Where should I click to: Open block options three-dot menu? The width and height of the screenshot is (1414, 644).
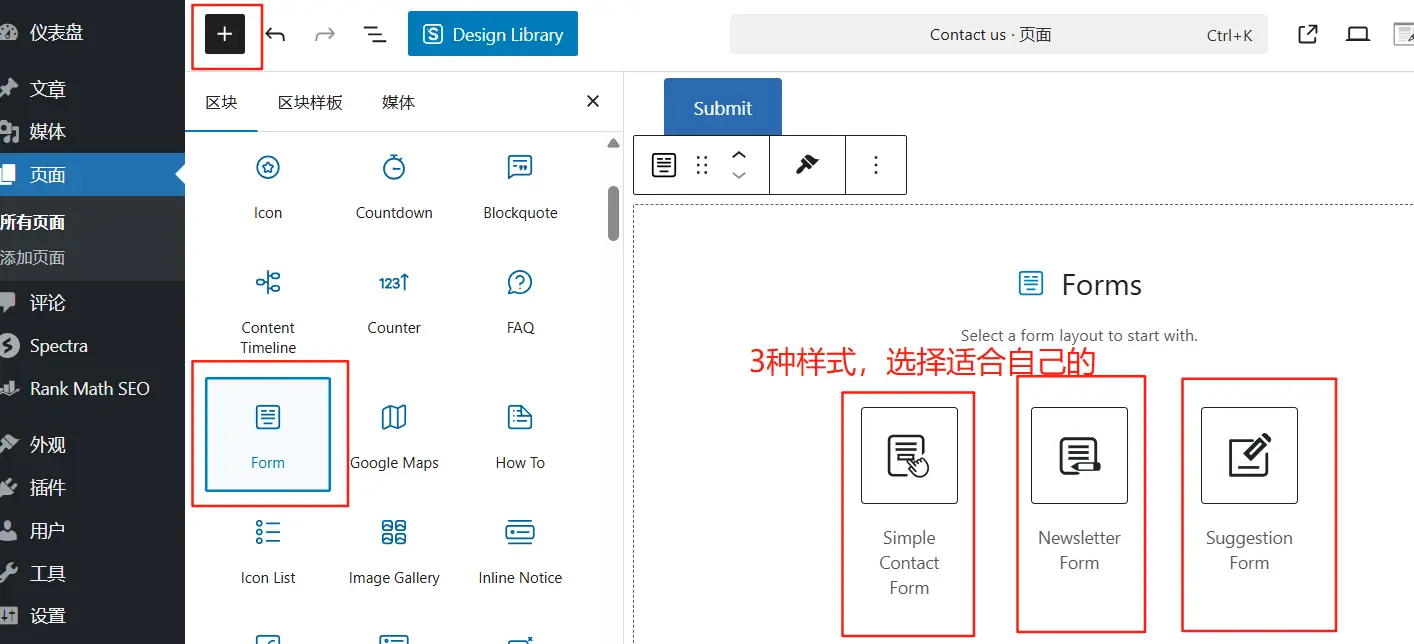pyautogui.click(x=876, y=165)
